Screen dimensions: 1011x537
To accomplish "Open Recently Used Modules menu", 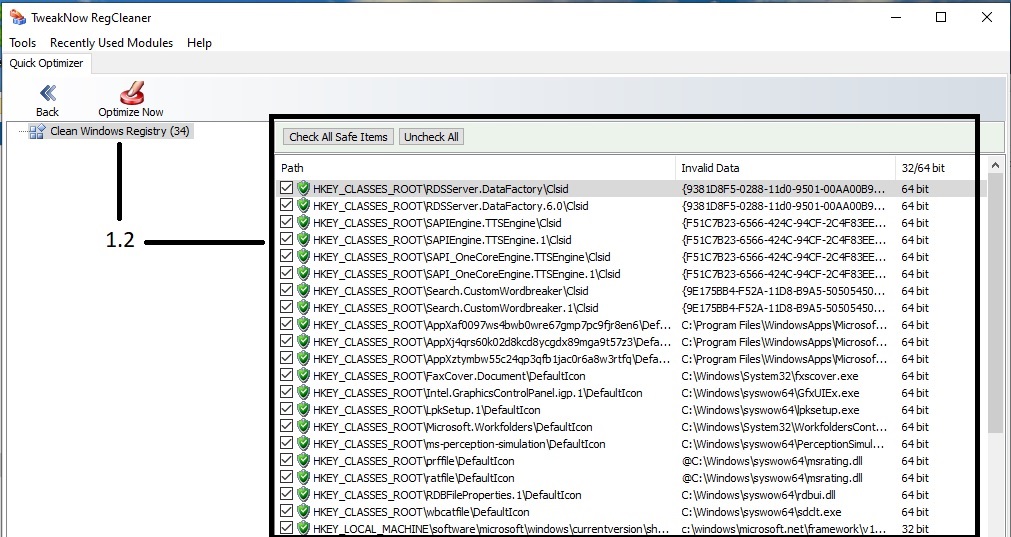I will tap(112, 43).
